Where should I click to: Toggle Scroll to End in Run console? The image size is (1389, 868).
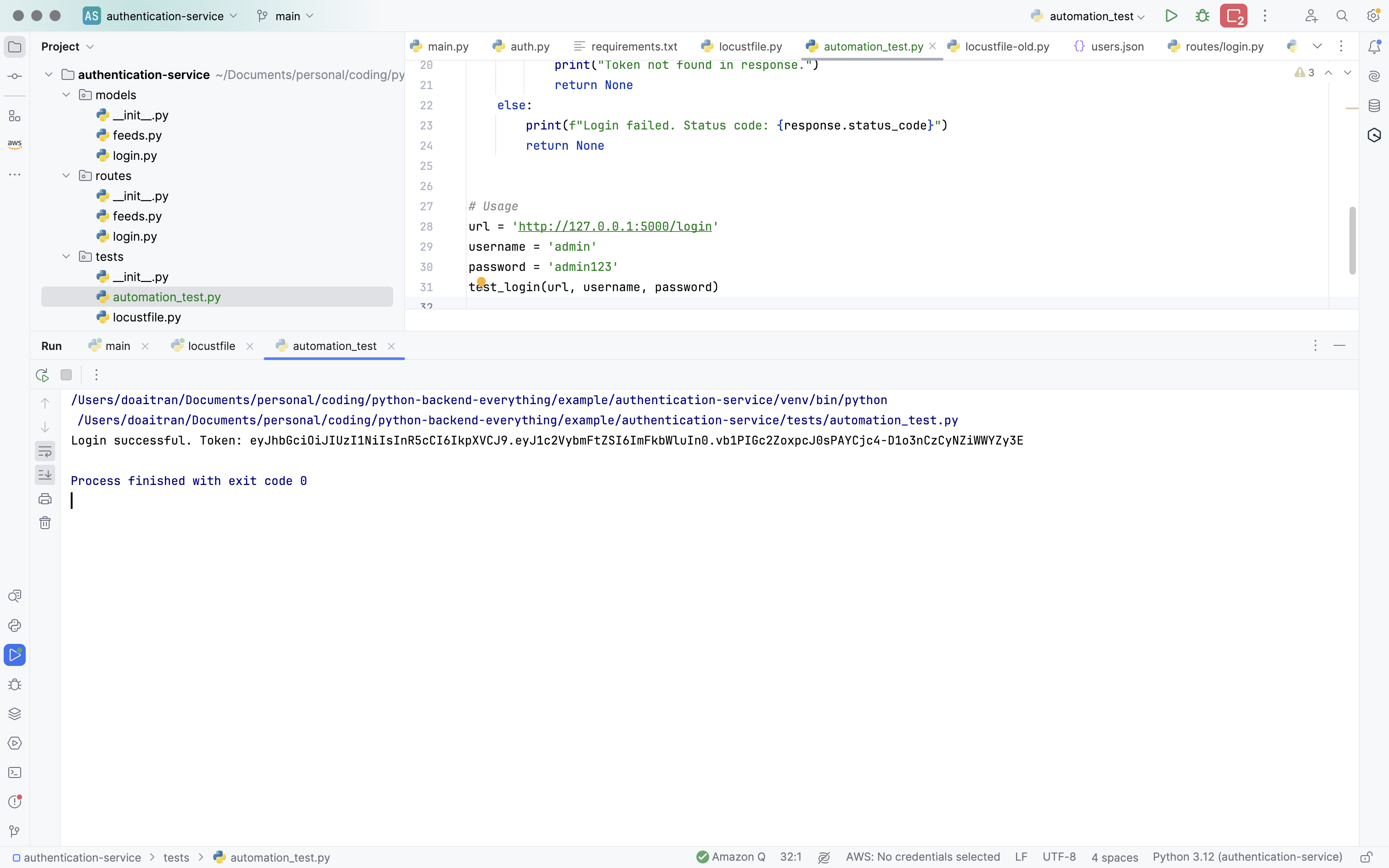45,475
